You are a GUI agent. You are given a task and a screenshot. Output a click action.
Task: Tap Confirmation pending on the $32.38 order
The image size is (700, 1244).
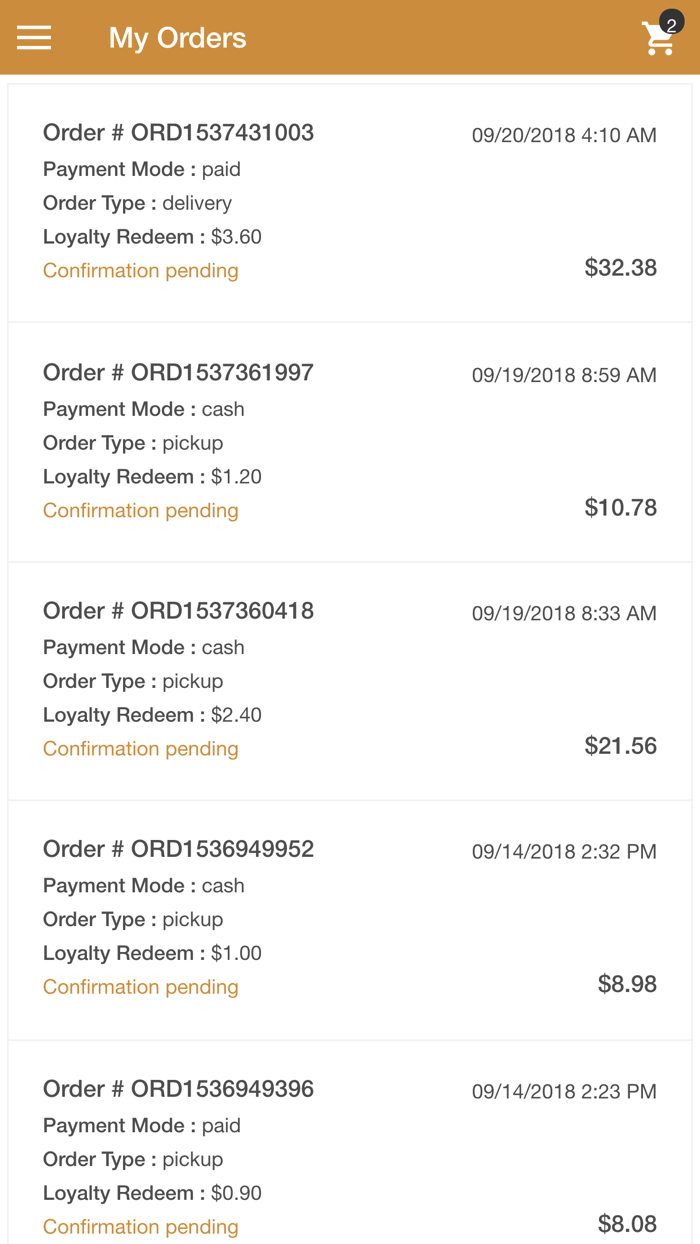click(x=141, y=271)
